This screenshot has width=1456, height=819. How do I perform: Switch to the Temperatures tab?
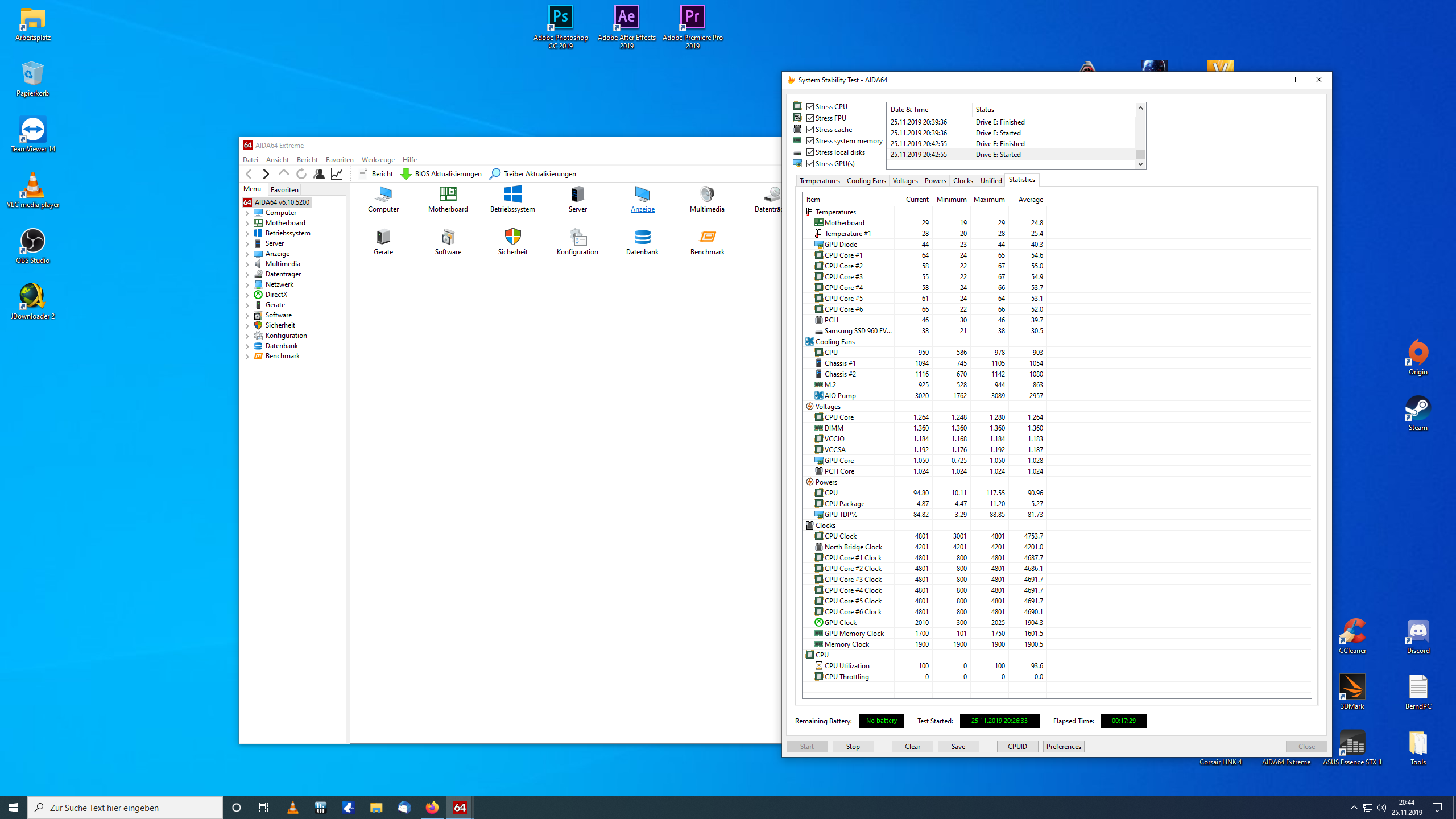tap(819, 181)
